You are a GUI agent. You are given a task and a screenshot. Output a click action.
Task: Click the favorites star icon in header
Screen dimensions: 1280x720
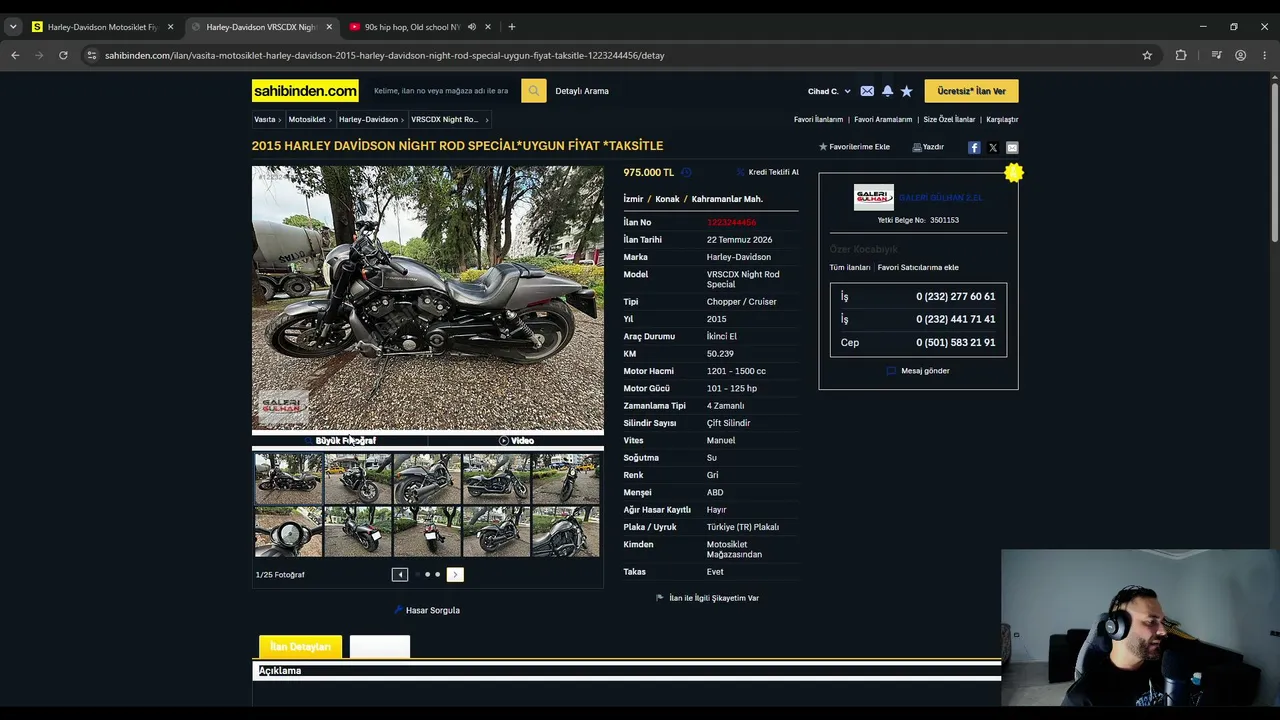[907, 91]
